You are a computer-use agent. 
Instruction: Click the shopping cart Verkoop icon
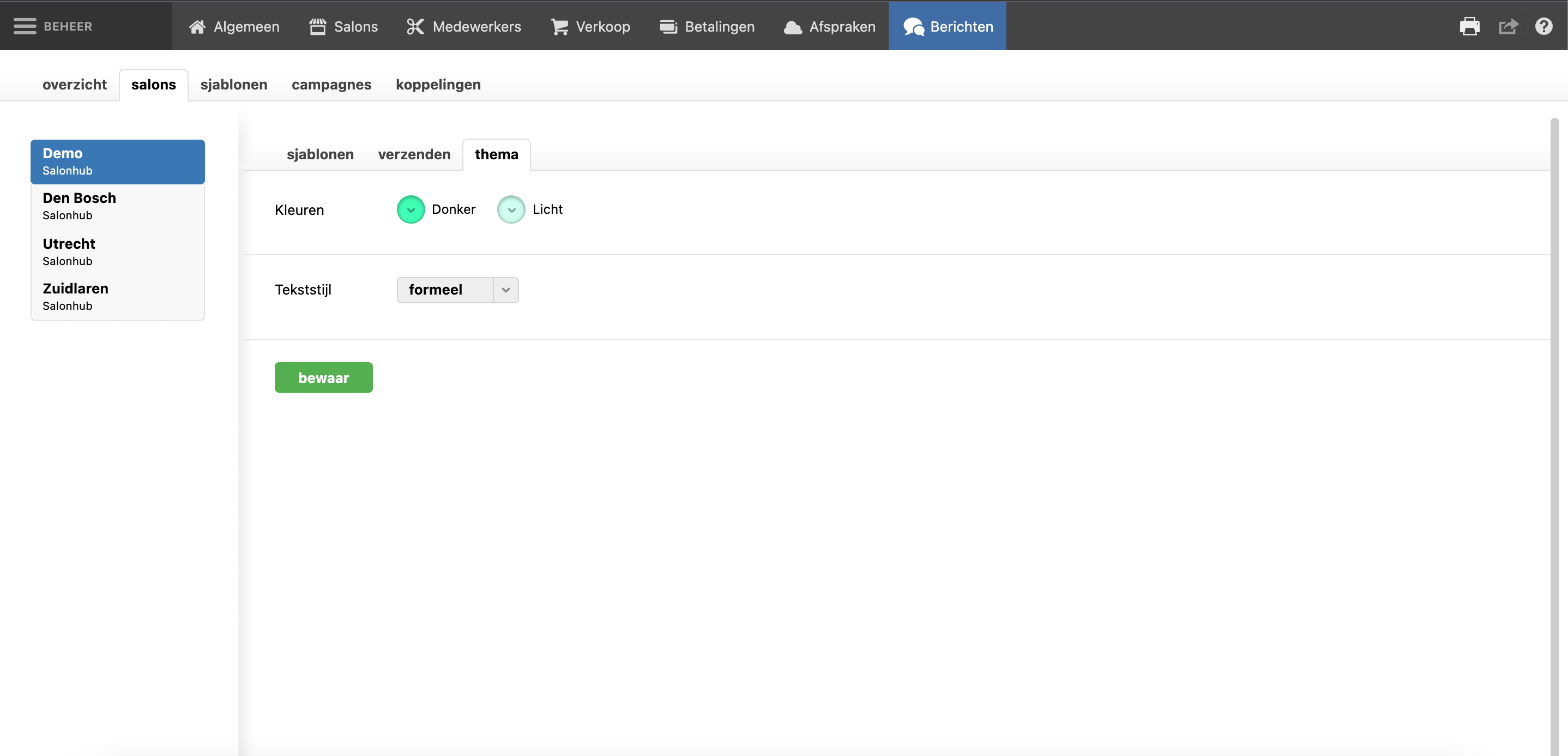(559, 27)
